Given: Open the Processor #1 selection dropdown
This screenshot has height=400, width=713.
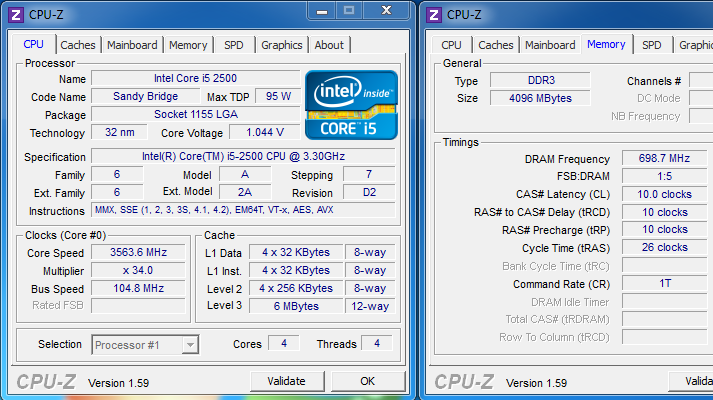Looking at the screenshot, I should pyautogui.click(x=145, y=345).
